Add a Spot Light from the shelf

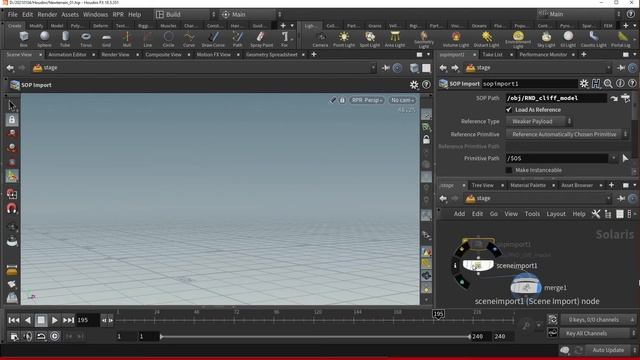pos(370,39)
